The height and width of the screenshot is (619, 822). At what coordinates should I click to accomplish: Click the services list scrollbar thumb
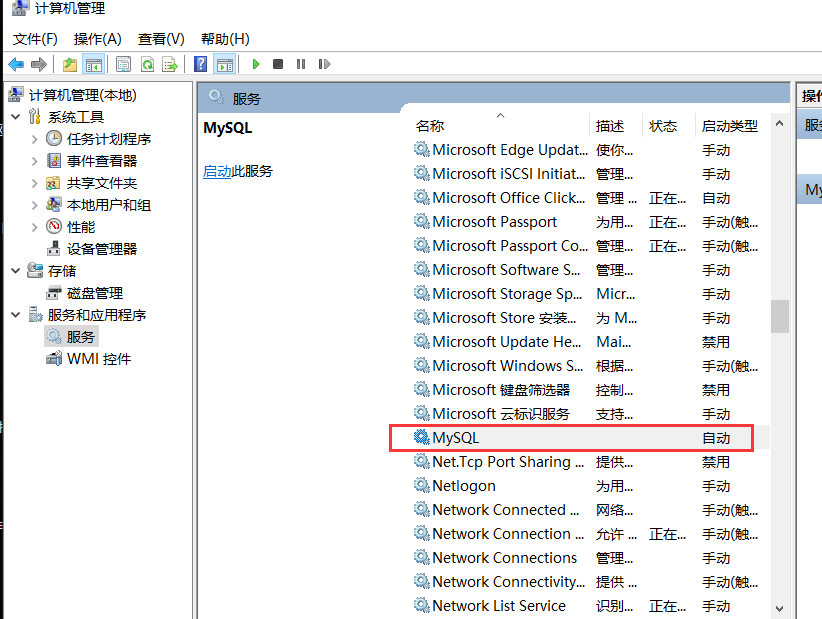pos(780,316)
